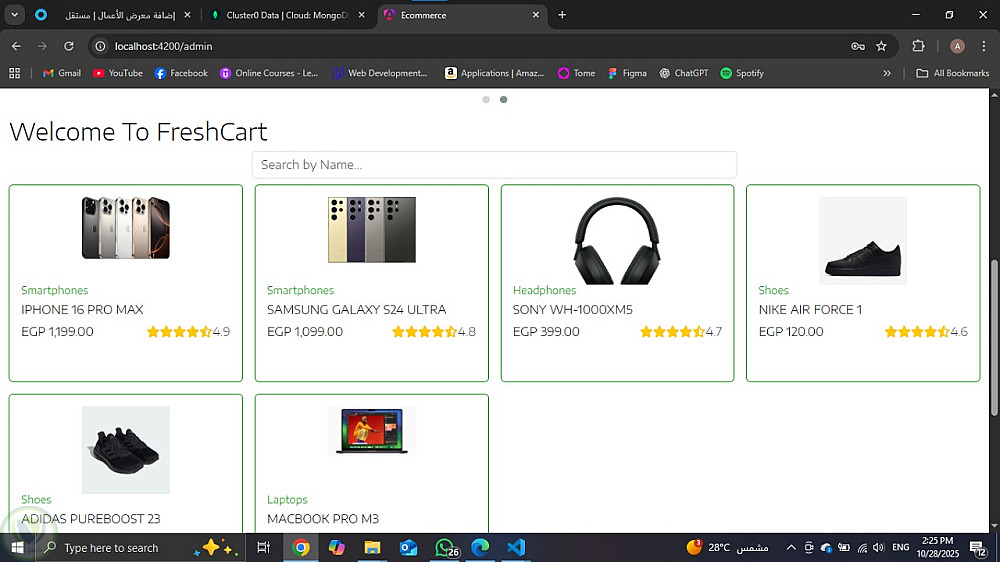The width and height of the screenshot is (1000, 562).
Task: Open the YouTube bookmark
Action: [118, 73]
